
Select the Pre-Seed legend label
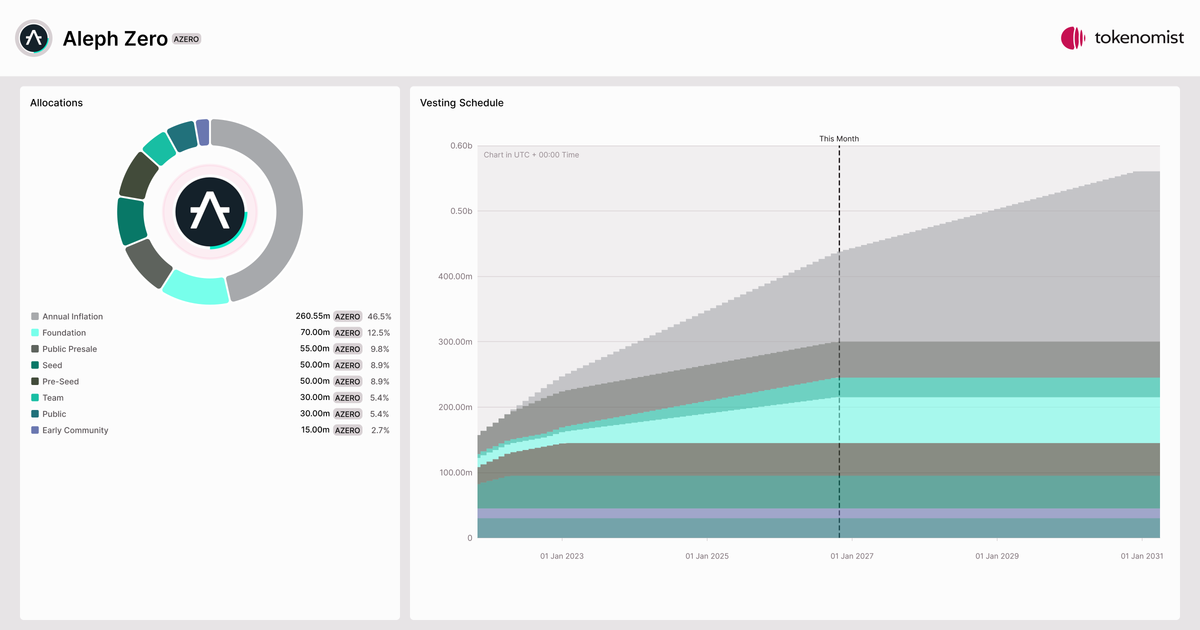coord(60,381)
